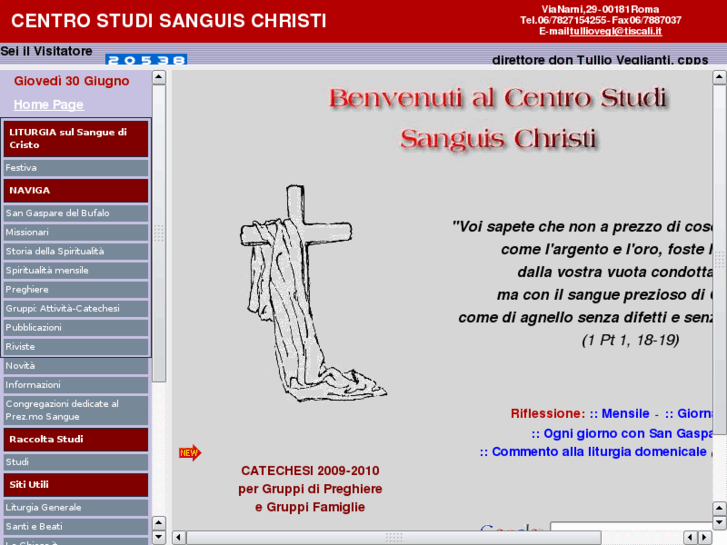Screen dimensions: 727x545
Task: Click the LITURGIA sul Sangue di Cristo header
Action: 76,139
